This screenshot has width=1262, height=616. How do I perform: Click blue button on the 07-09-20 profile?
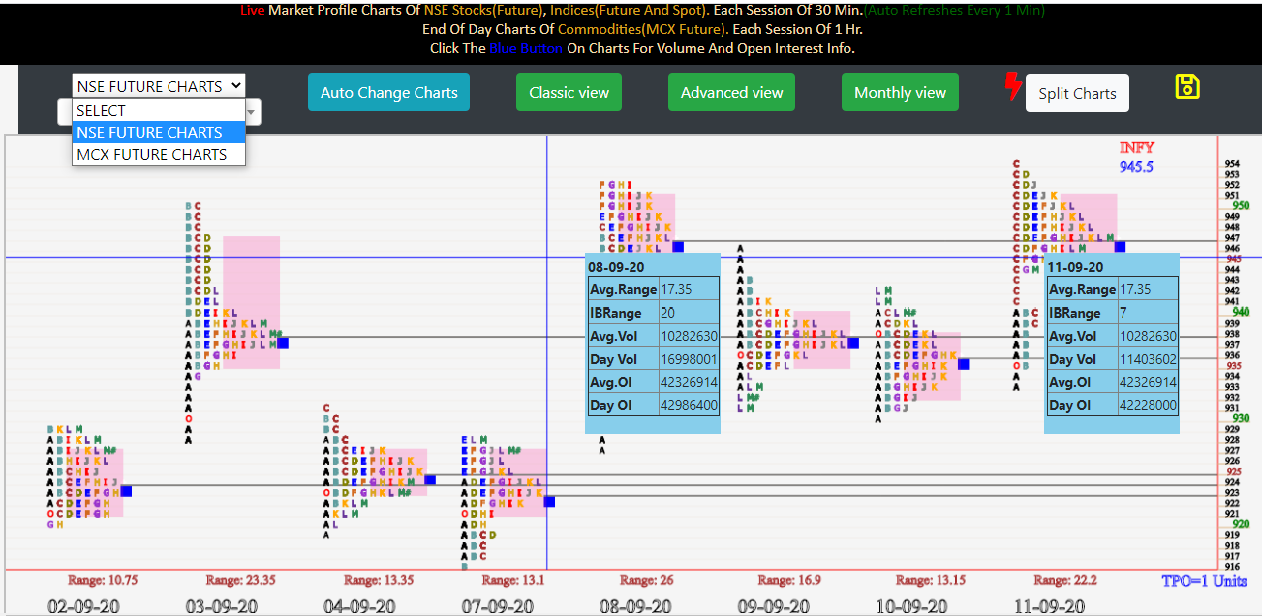548,502
